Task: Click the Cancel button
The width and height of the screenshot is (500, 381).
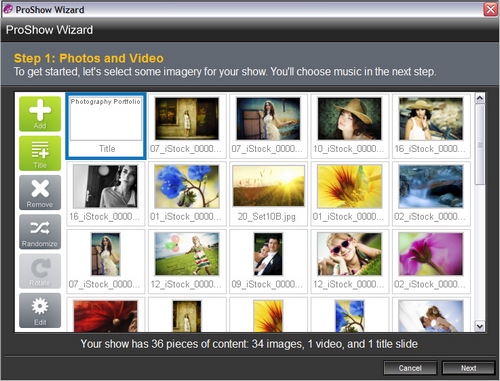Action: coord(410,368)
